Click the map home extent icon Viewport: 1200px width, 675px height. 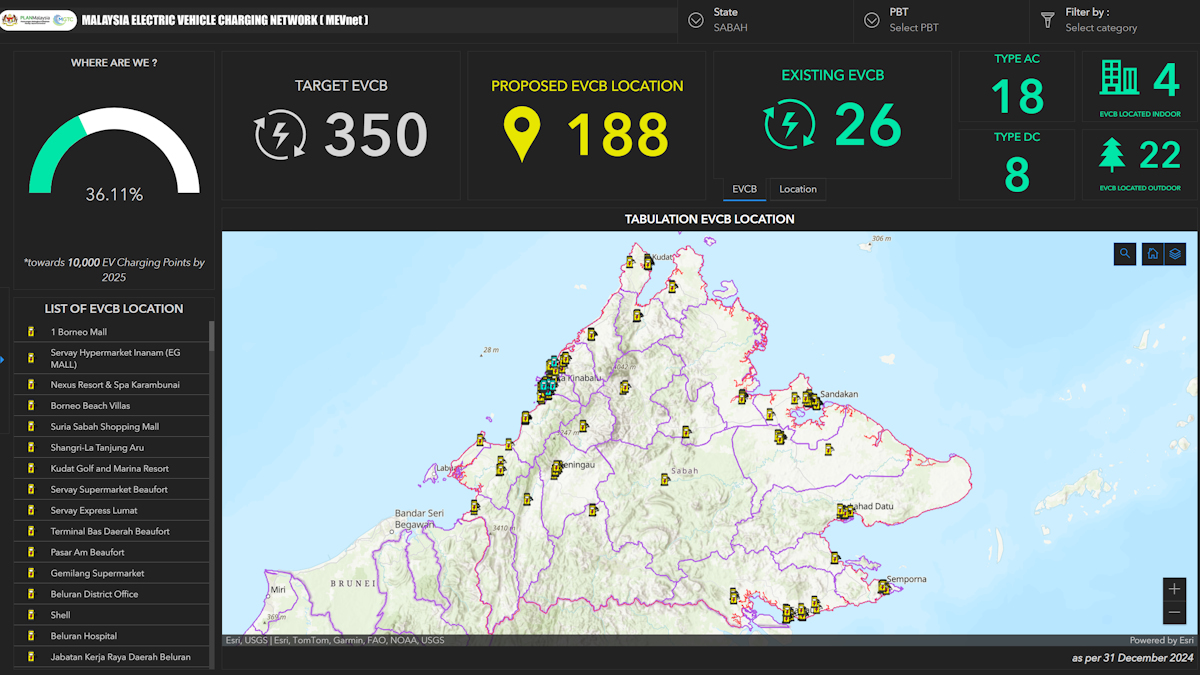pos(1153,254)
